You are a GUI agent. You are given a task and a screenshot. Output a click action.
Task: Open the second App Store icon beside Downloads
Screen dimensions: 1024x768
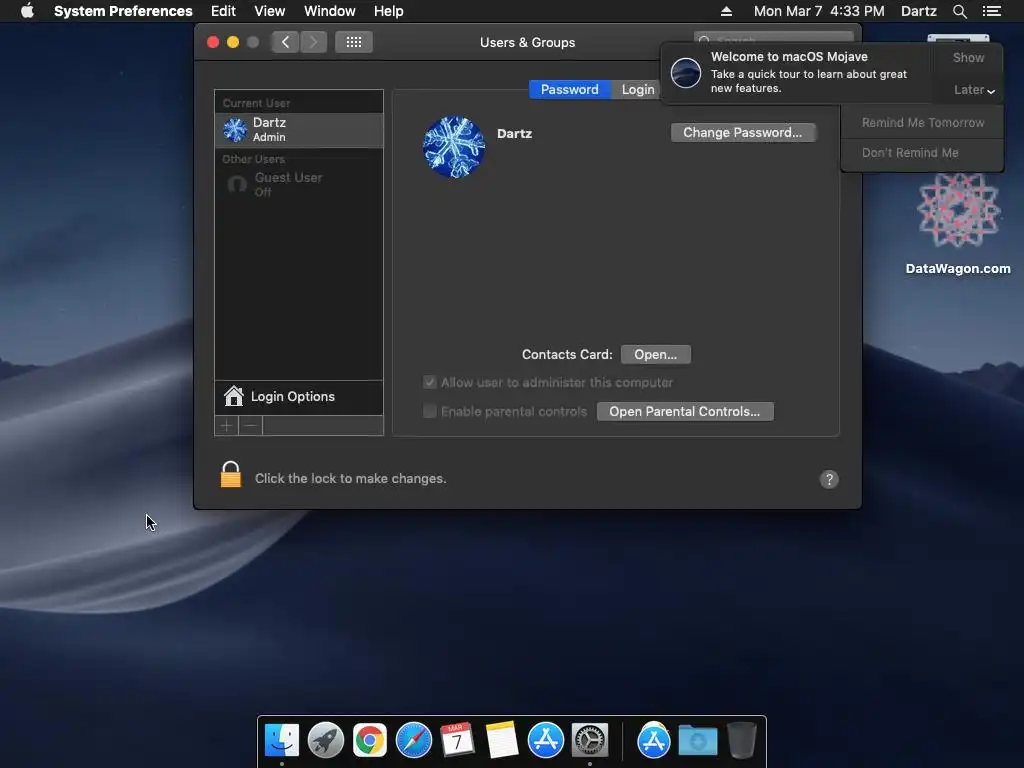[x=654, y=740]
